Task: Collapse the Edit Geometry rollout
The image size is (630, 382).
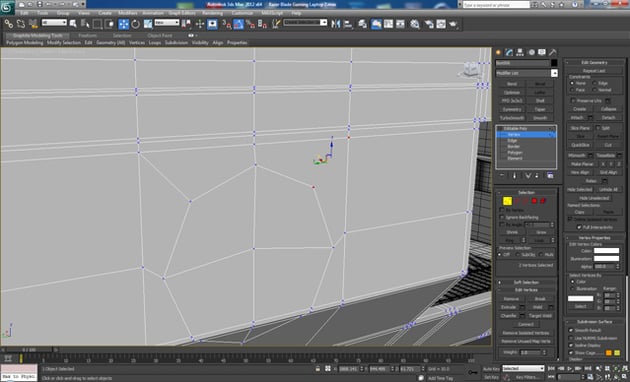Action: (594, 62)
